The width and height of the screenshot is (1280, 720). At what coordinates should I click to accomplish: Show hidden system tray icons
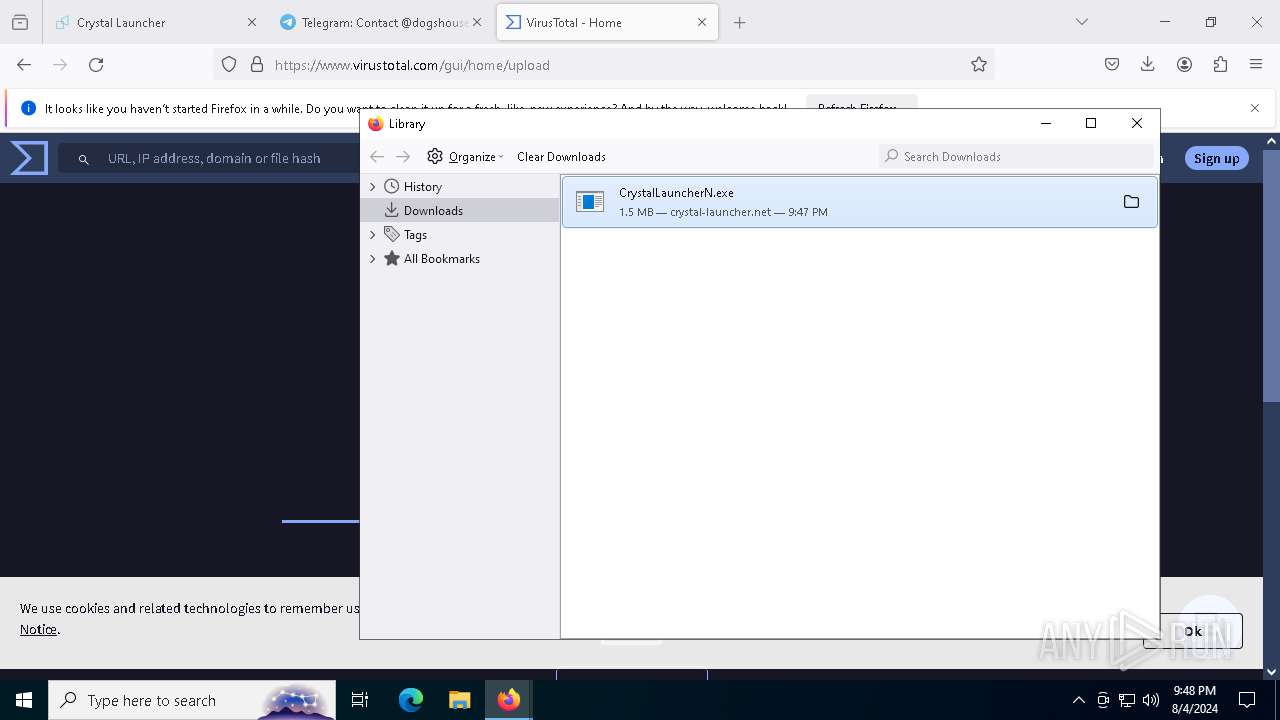[x=1078, y=700]
